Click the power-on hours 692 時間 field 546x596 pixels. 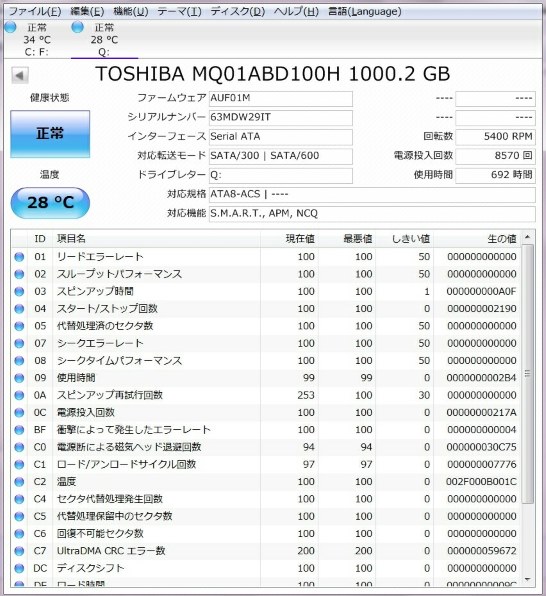[x=495, y=175]
